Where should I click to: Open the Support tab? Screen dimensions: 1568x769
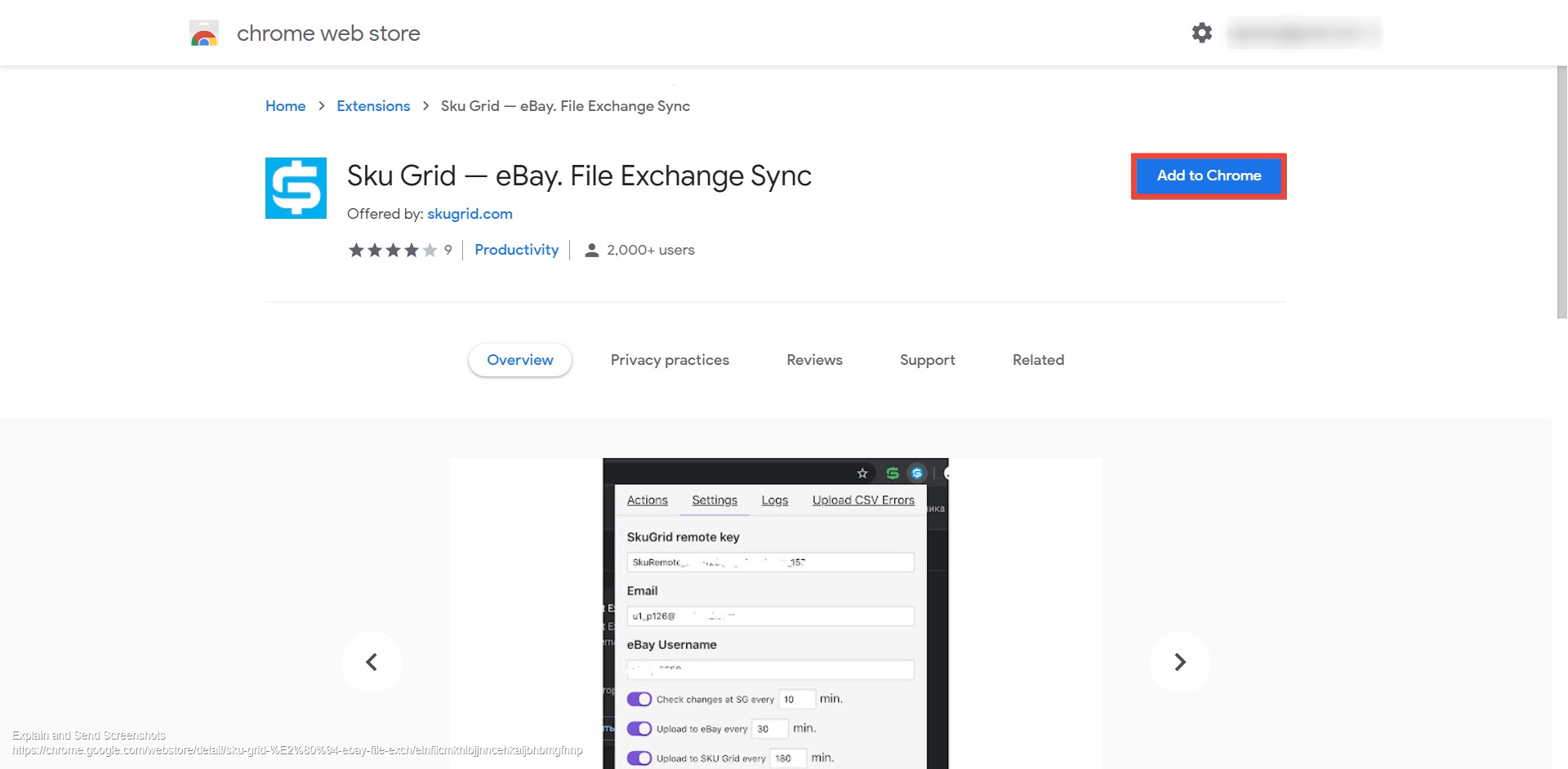pyautogui.click(x=927, y=360)
